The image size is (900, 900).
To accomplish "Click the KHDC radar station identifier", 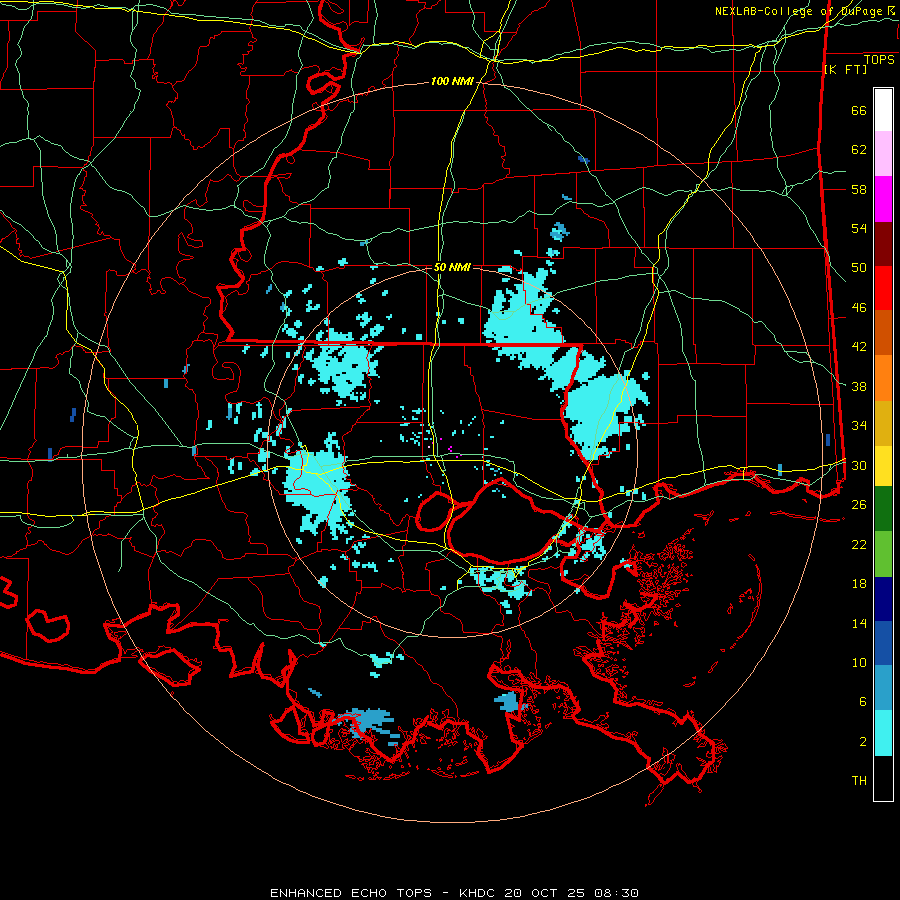I will point(479,893).
